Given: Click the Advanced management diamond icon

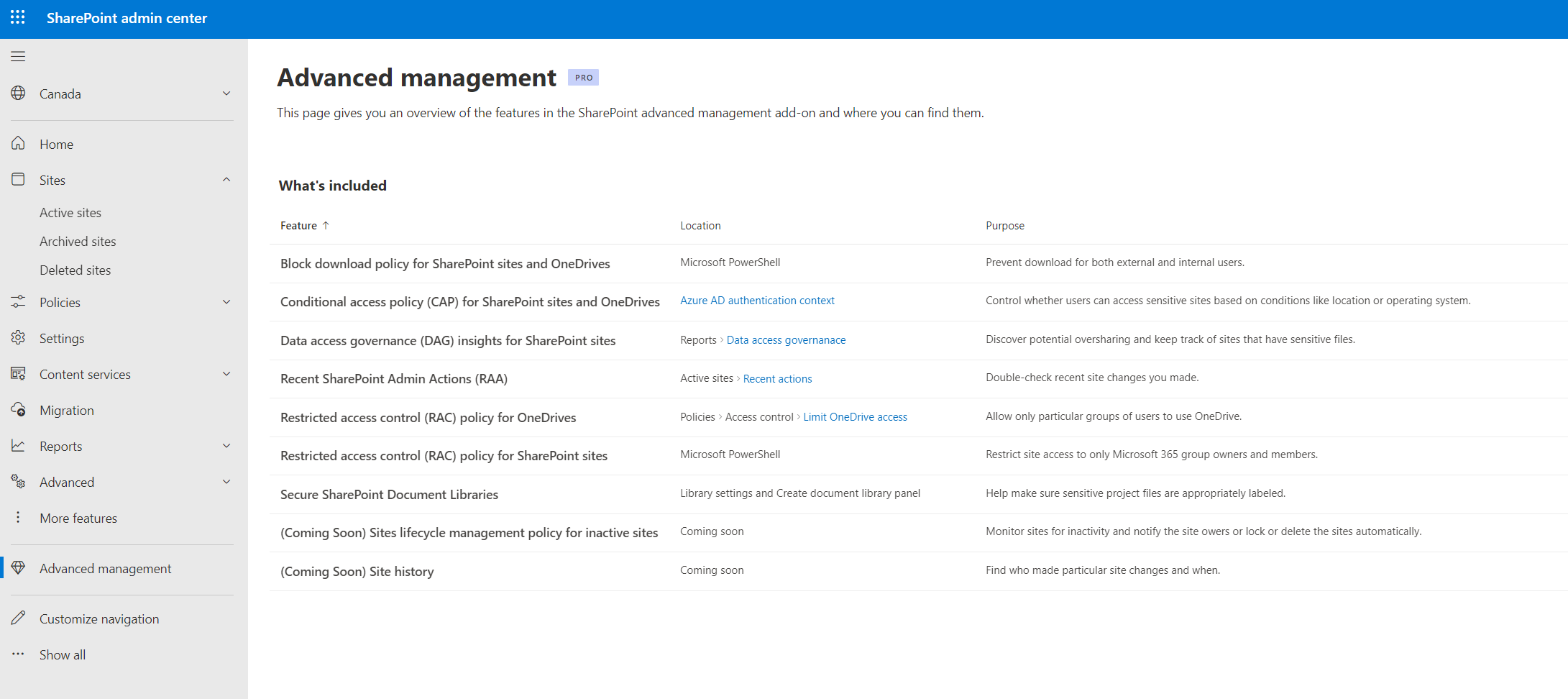Looking at the screenshot, I should [18, 567].
